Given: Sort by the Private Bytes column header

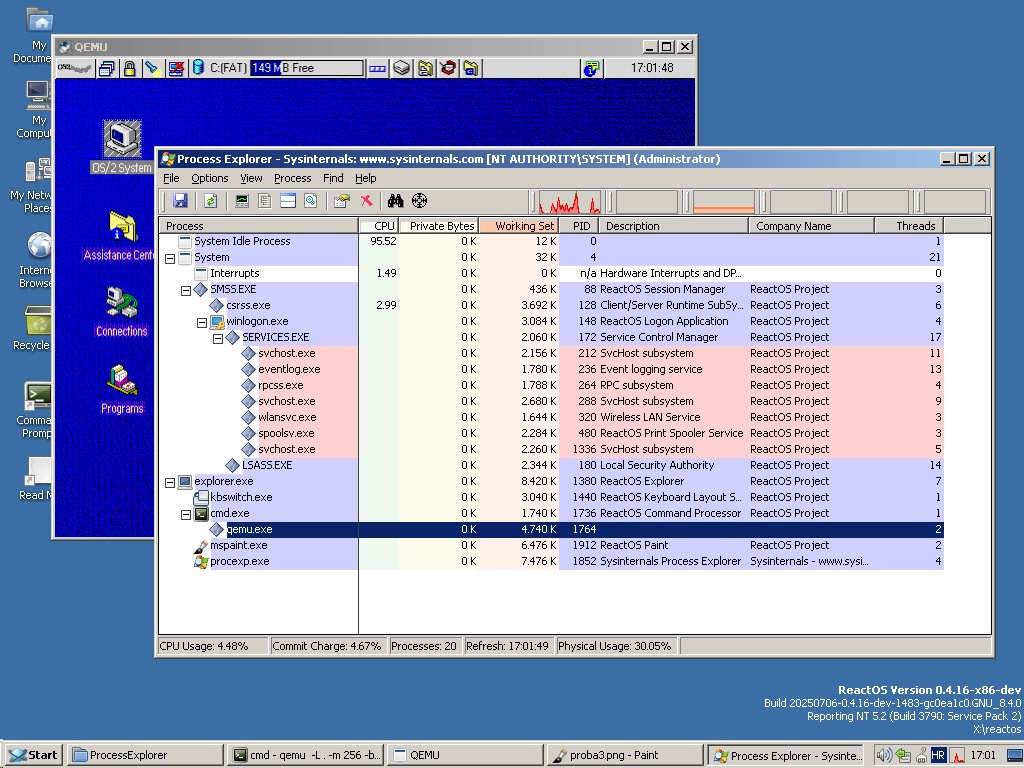Looking at the screenshot, I should click(438, 226).
